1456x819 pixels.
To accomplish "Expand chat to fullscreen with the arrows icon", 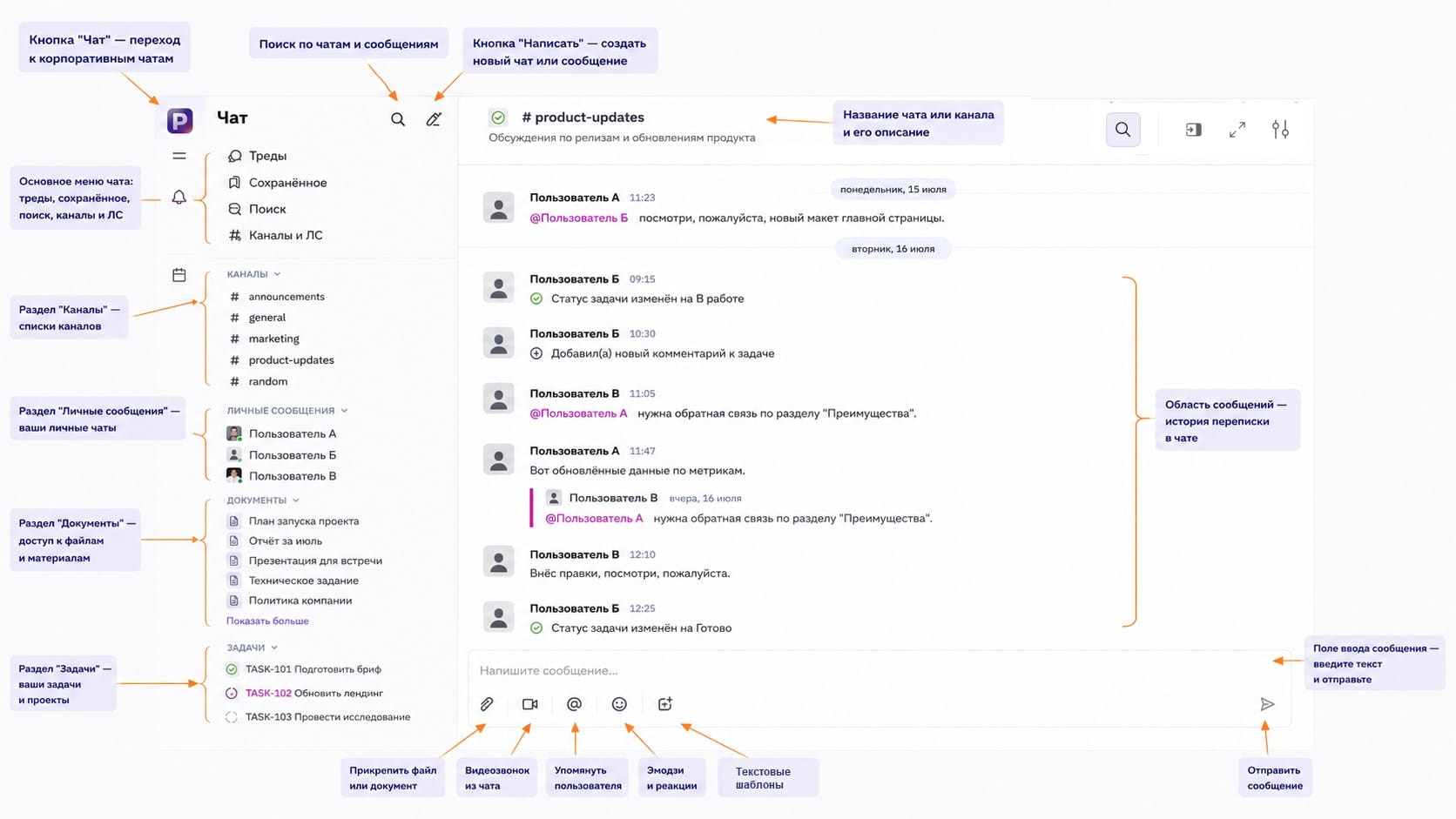I will click(x=1237, y=130).
